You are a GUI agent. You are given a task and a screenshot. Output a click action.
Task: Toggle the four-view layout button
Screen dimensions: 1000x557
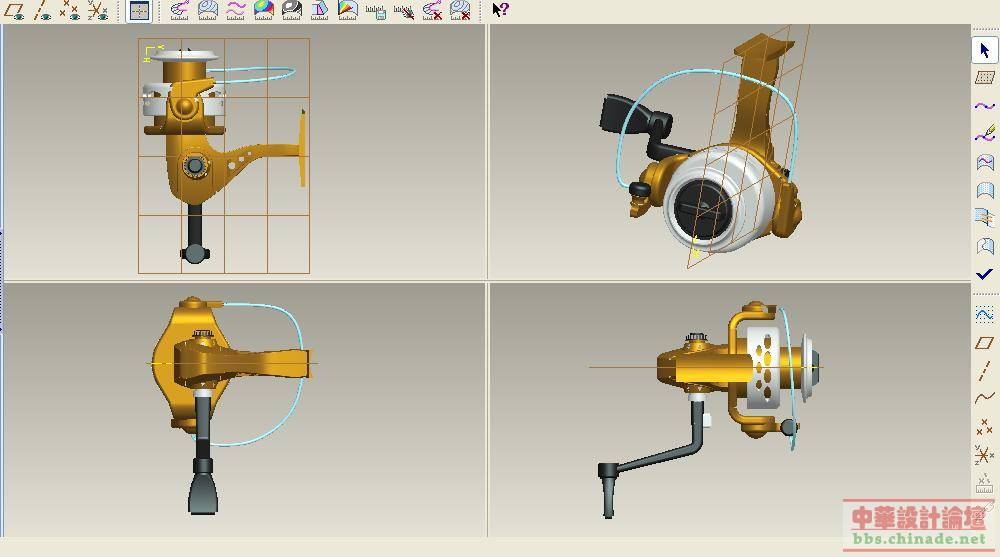(140, 11)
